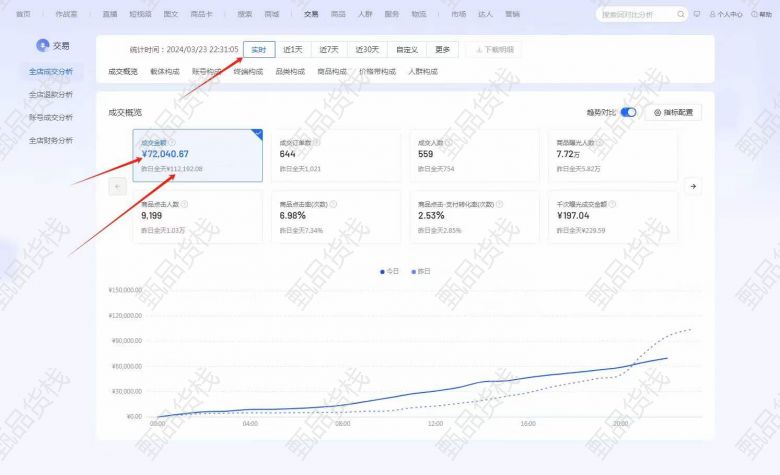
Task: Open 全店退款分析 in the sidebar
Action: click(x=51, y=95)
